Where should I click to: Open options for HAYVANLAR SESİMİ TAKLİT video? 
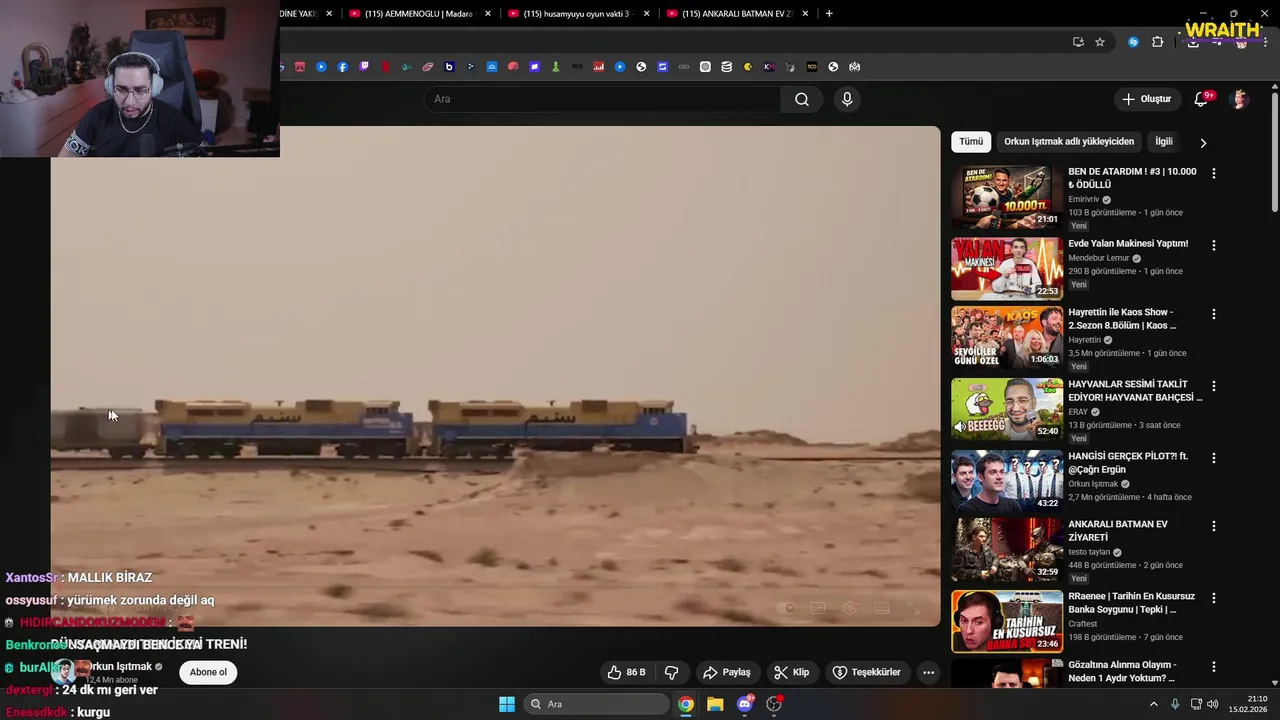tap(1213, 386)
